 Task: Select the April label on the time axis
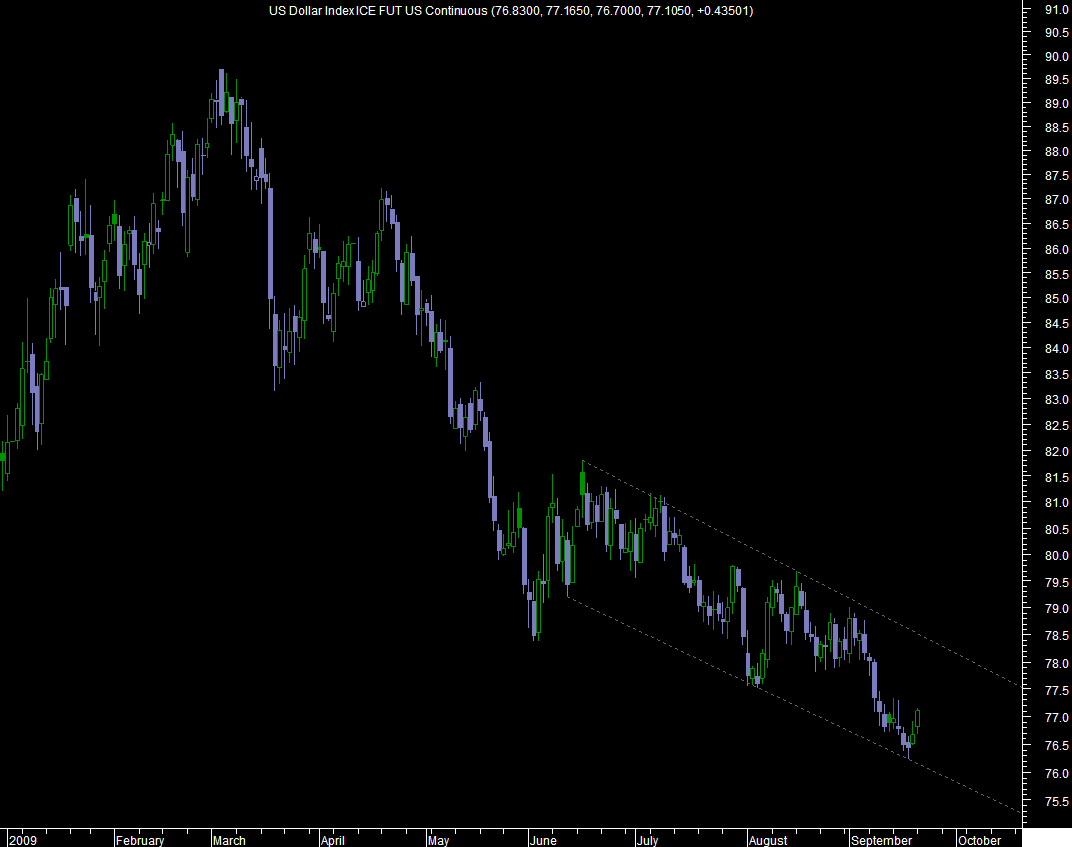(x=333, y=840)
